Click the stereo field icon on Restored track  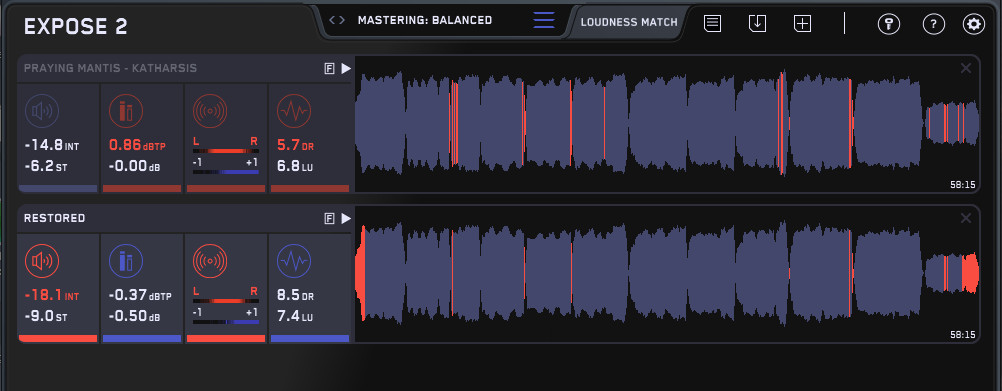click(210, 261)
